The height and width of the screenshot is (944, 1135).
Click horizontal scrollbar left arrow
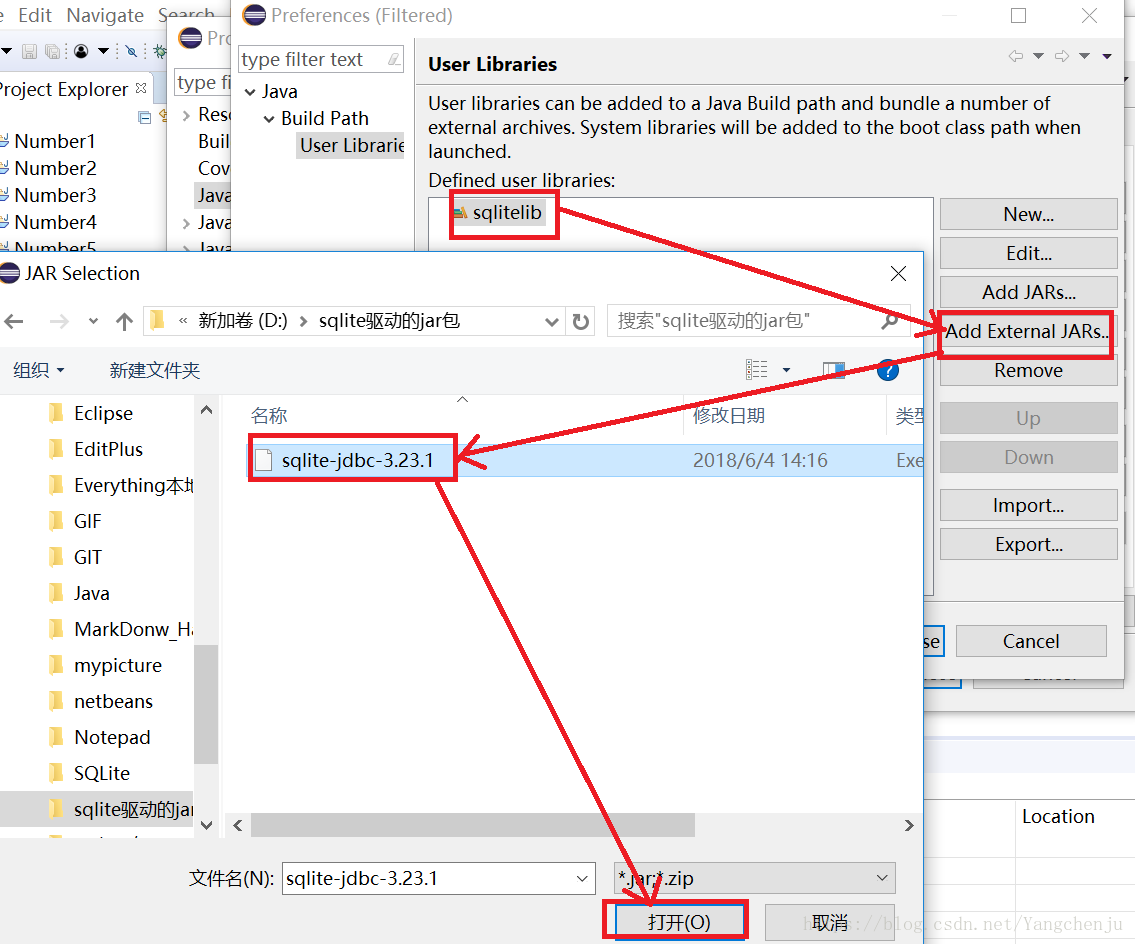237,825
